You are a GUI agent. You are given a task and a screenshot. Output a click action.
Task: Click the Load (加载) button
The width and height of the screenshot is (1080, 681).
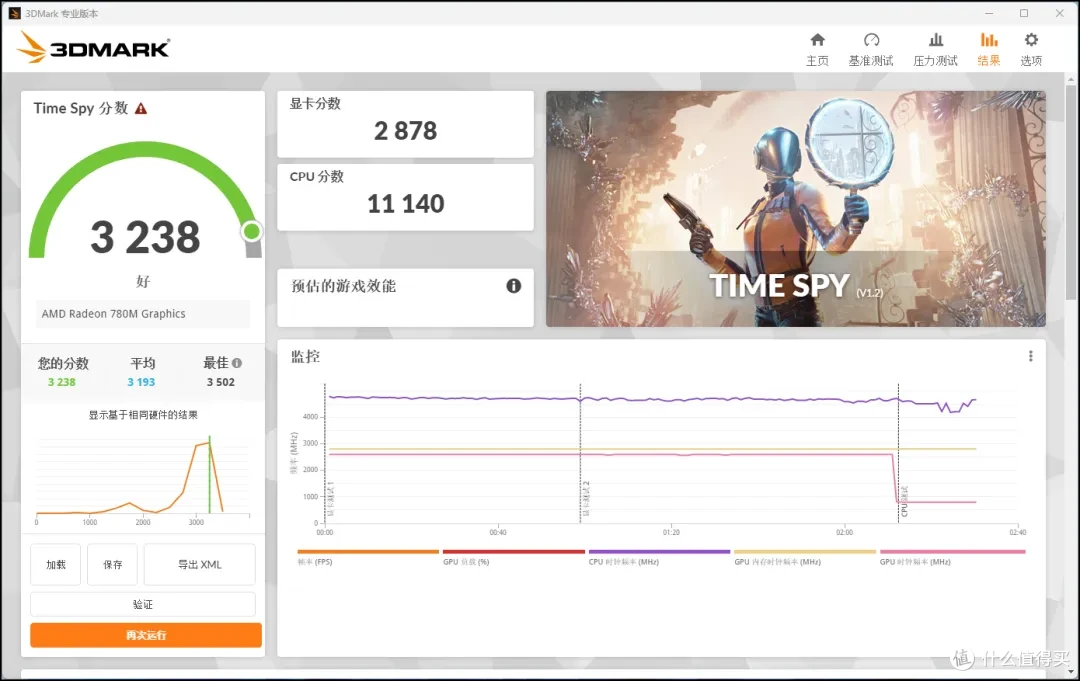click(x=56, y=565)
